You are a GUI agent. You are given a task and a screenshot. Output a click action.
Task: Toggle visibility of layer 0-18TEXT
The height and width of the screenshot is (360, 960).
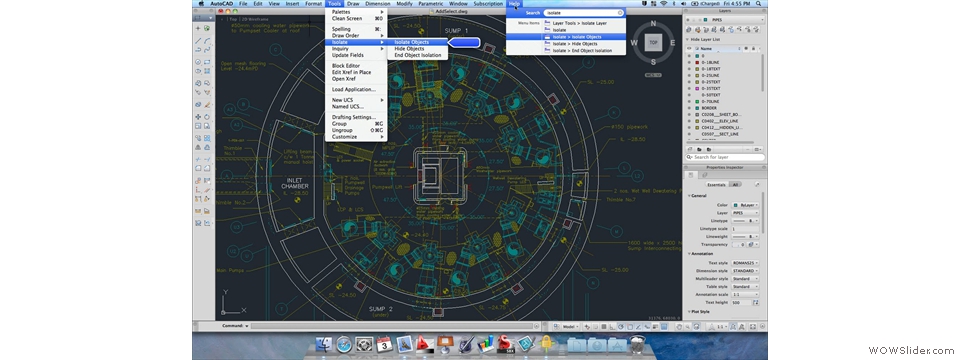coord(689,69)
